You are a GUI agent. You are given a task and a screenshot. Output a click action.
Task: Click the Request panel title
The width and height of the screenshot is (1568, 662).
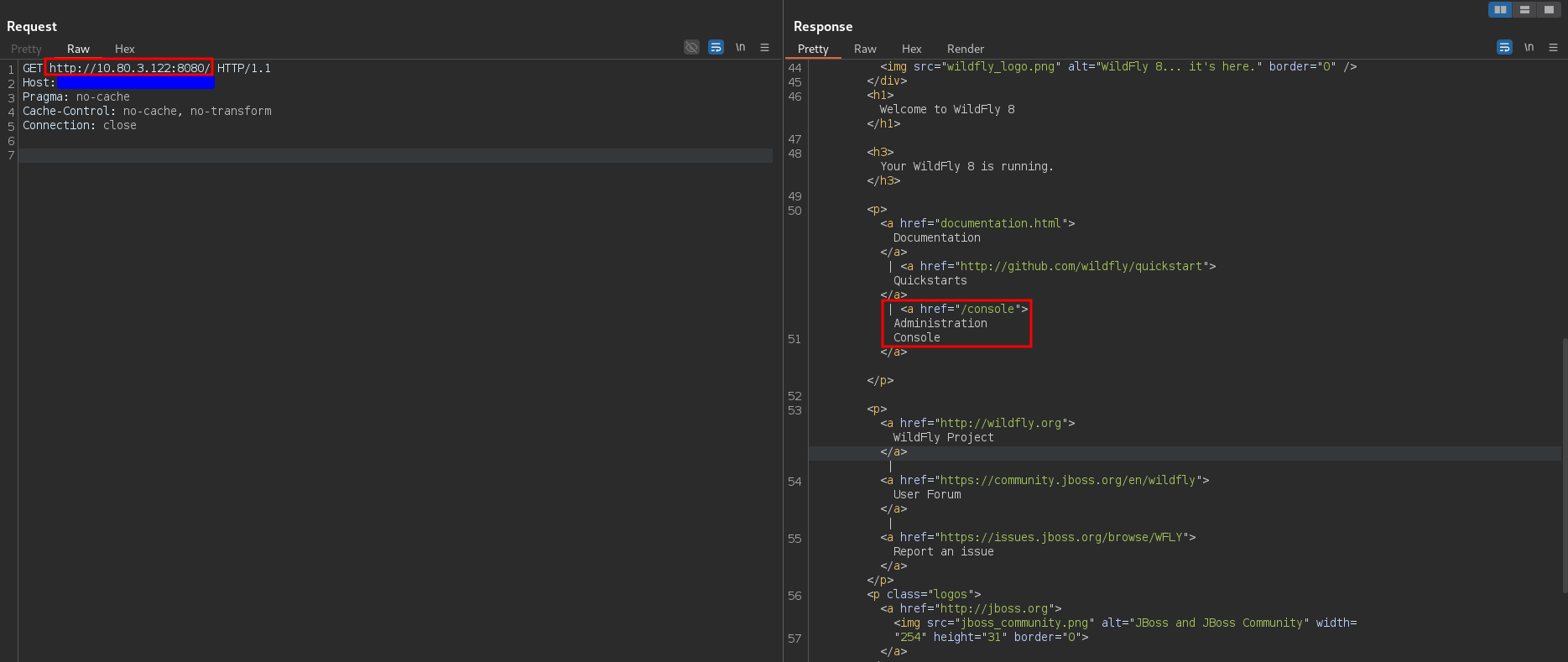(x=32, y=26)
